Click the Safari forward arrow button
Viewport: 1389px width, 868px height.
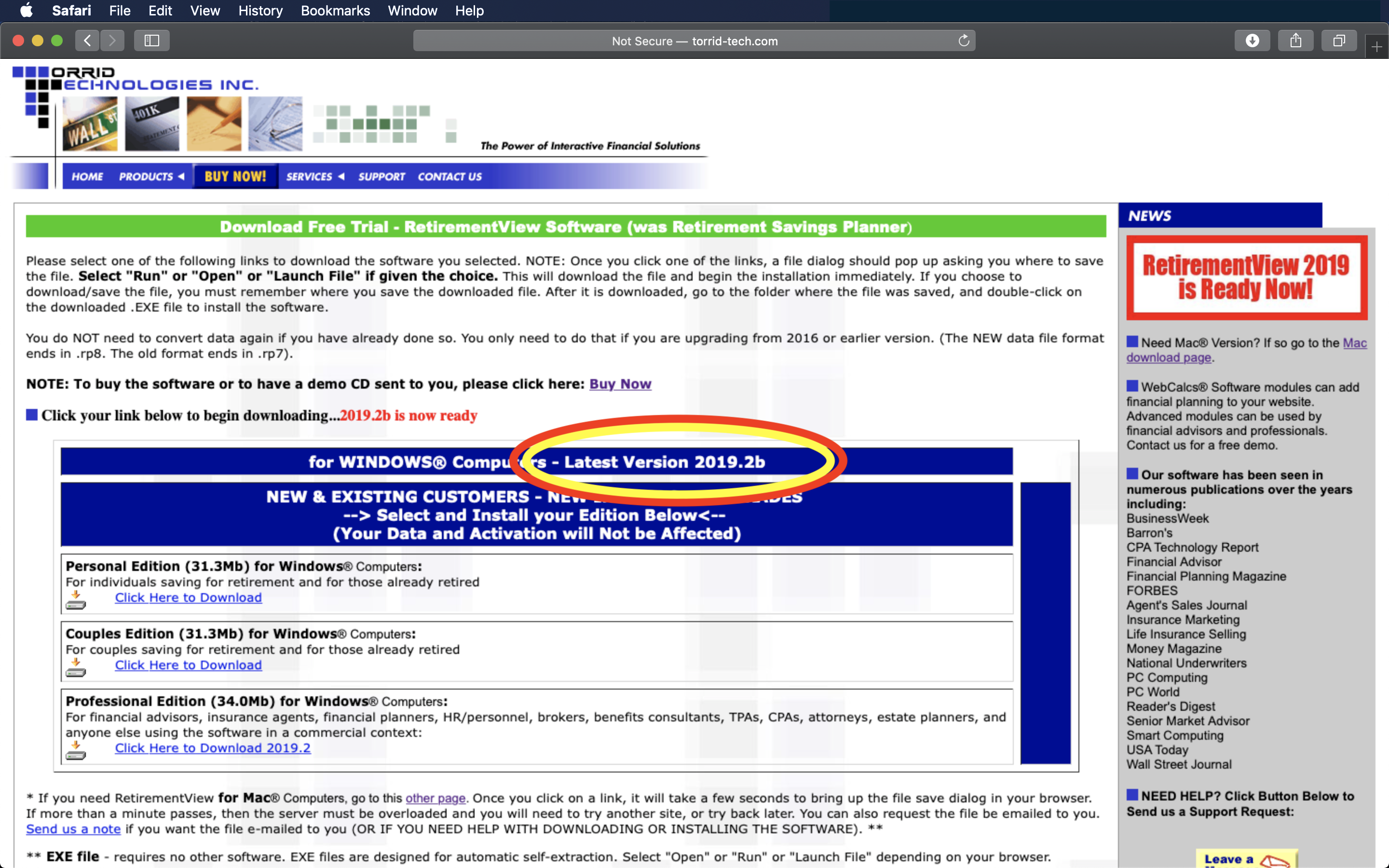[x=112, y=41]
